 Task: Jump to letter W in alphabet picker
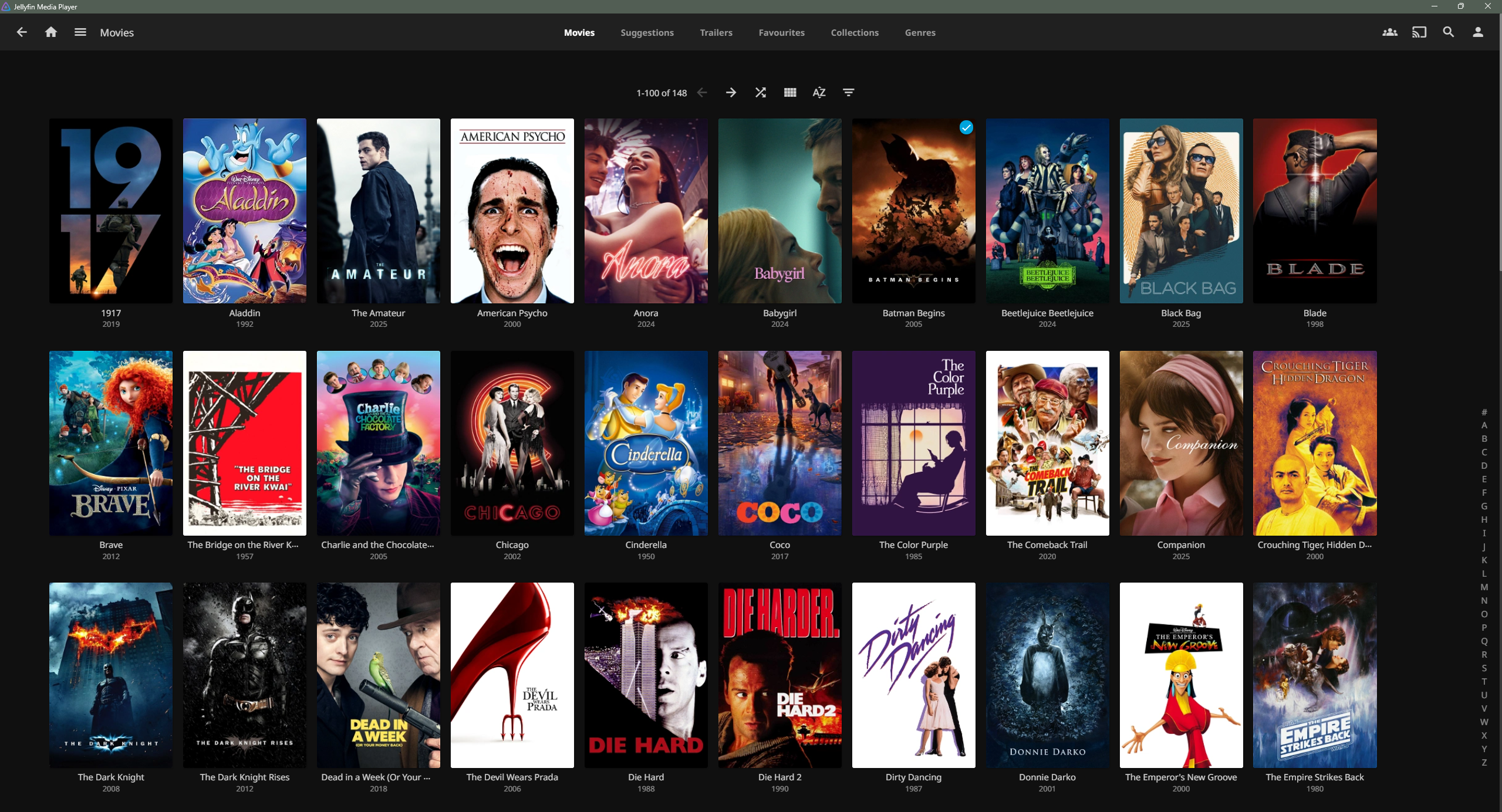[x=1484, y=722]
